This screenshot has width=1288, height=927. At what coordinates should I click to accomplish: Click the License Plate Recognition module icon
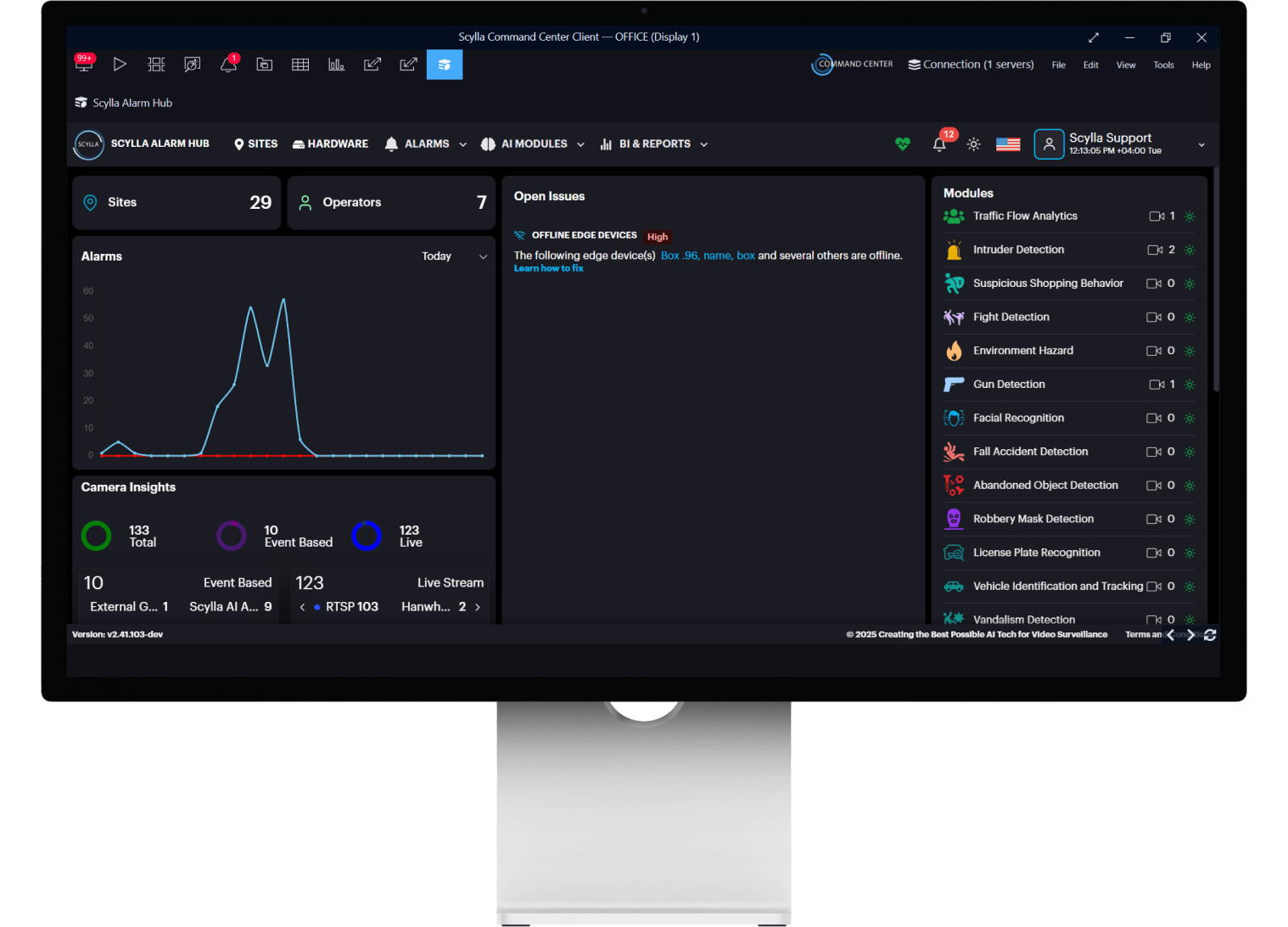coord(954,553)
